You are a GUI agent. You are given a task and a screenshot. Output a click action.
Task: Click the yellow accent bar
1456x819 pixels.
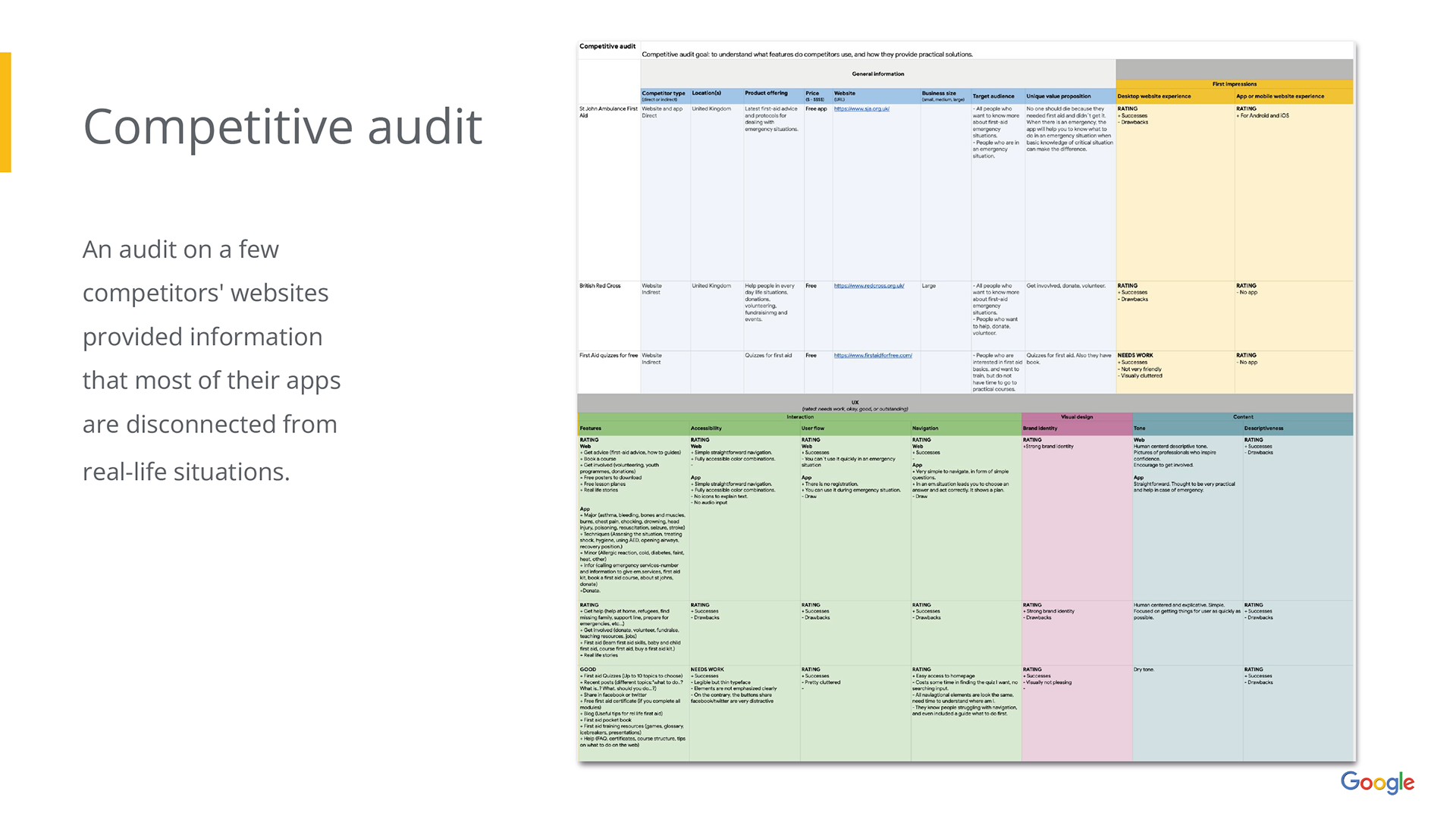(x=5, y=112)
